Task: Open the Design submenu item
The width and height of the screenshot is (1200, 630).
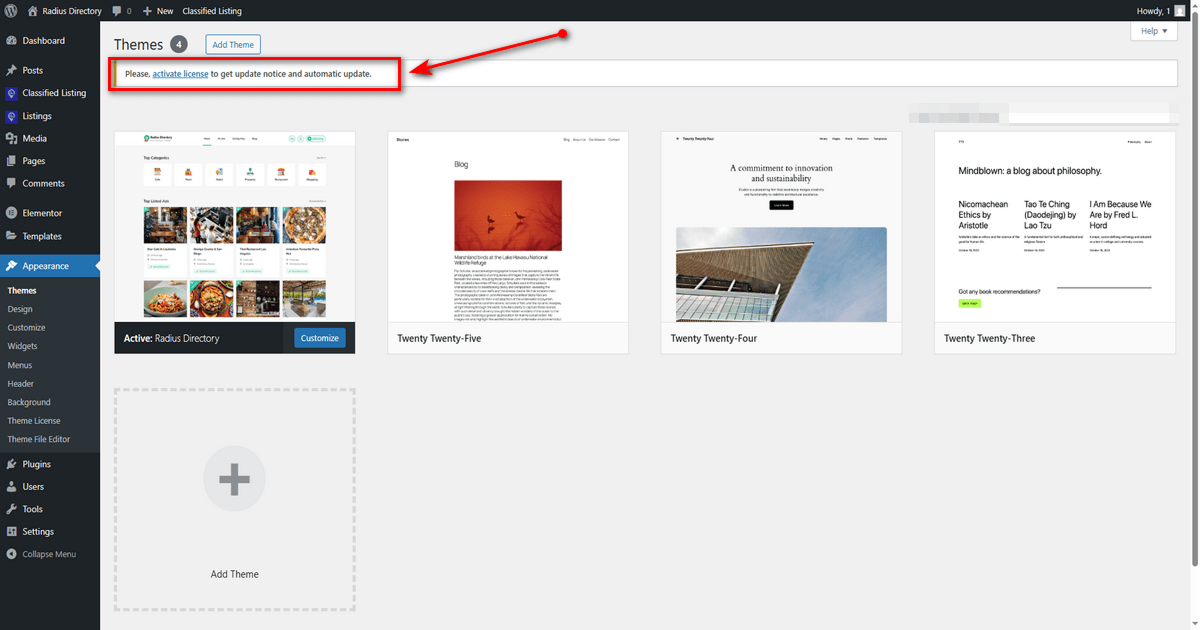Action: [x=20, y=309]
